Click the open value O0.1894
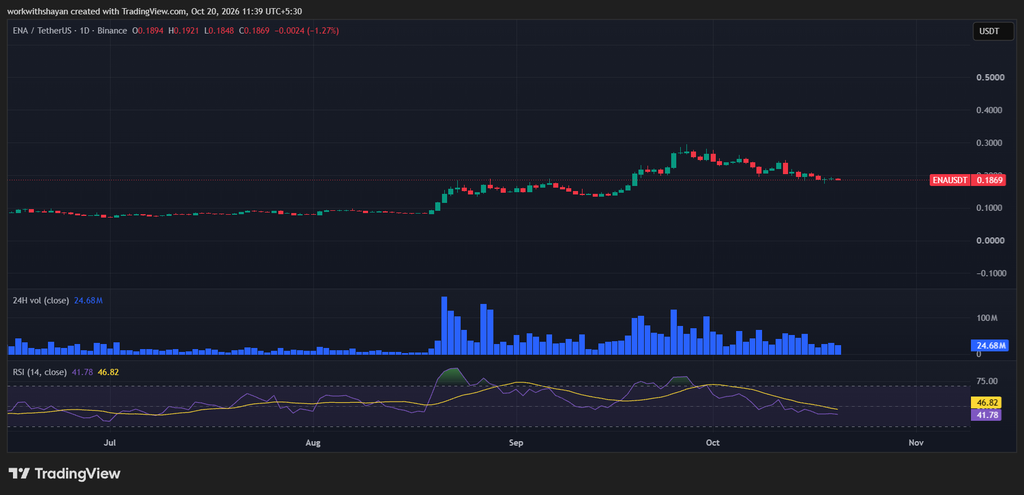1024x495 pixels. click(x=148, y=31)
